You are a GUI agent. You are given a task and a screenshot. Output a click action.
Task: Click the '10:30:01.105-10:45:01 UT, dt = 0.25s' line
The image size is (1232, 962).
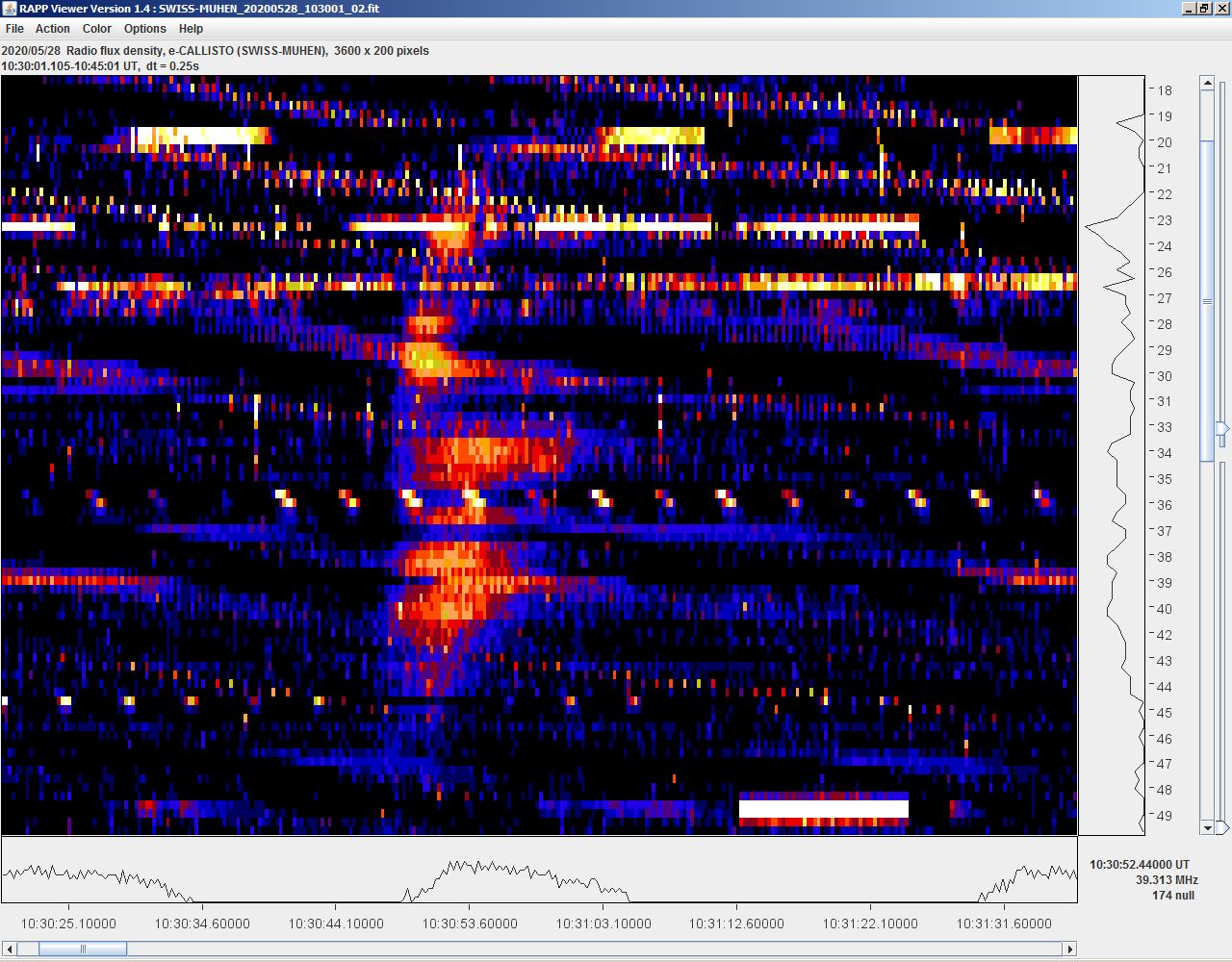pos(100,66)
